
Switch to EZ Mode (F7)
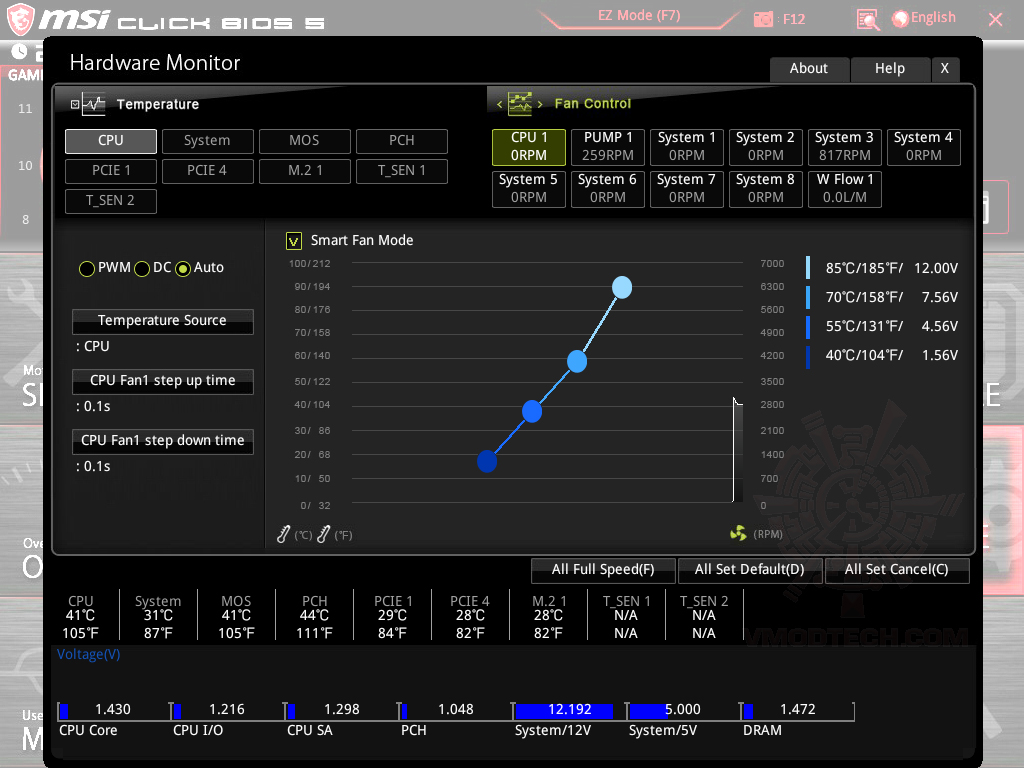point(639,16)
